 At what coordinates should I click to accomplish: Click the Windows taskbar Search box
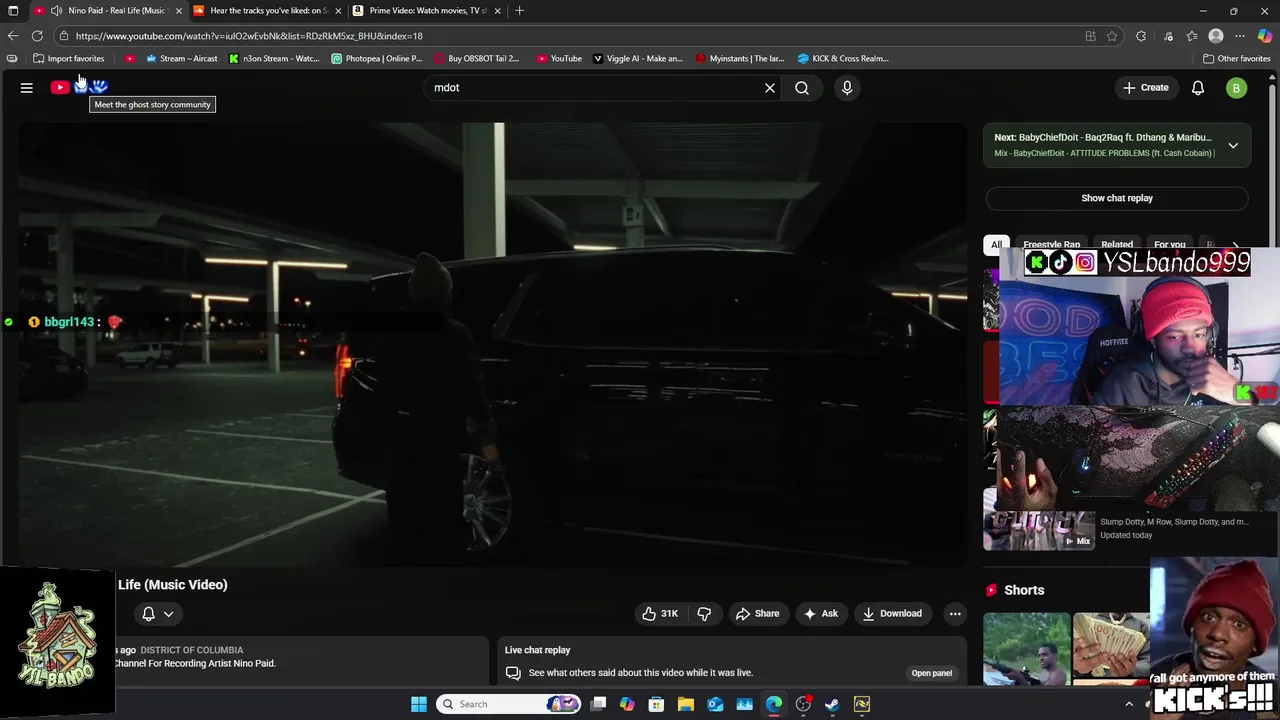(509, 704)
